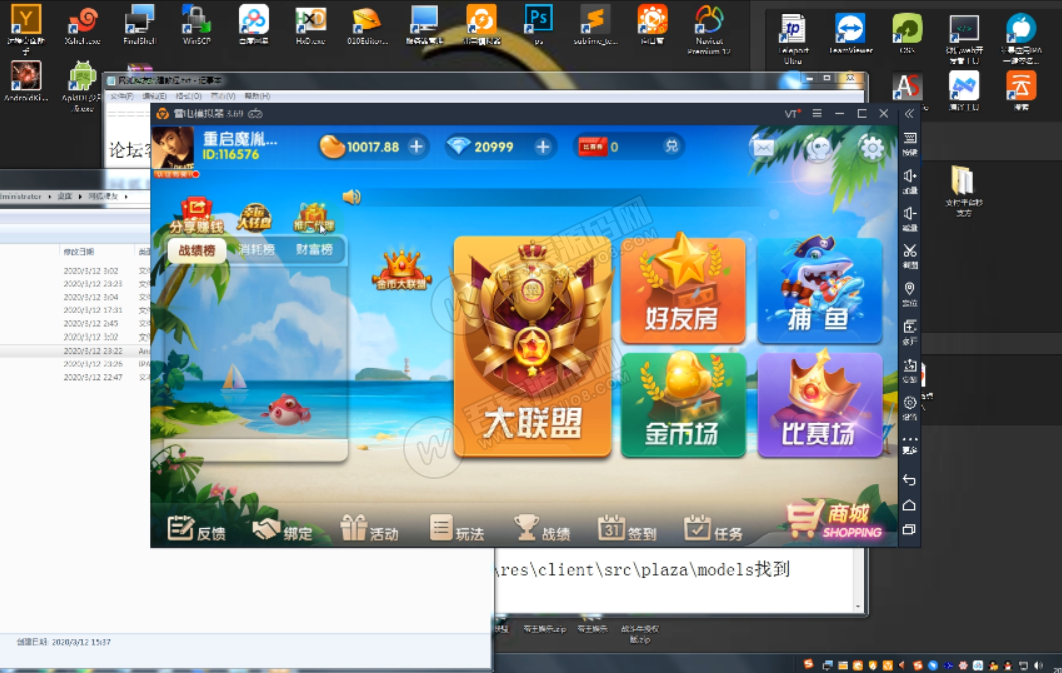Open the Xshell desktop shortcut

[83, 24]
